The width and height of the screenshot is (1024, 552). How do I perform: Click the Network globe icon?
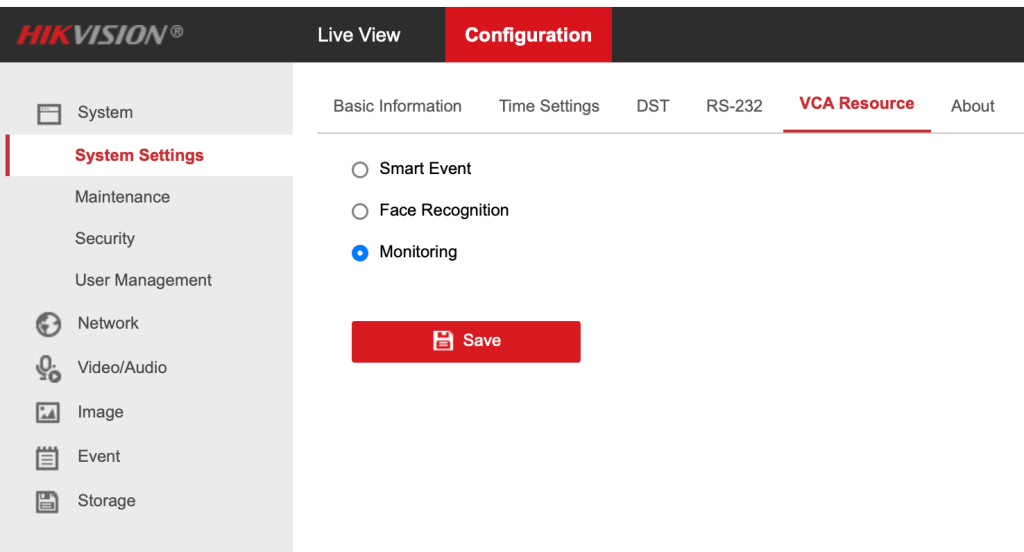coord(48,324)
